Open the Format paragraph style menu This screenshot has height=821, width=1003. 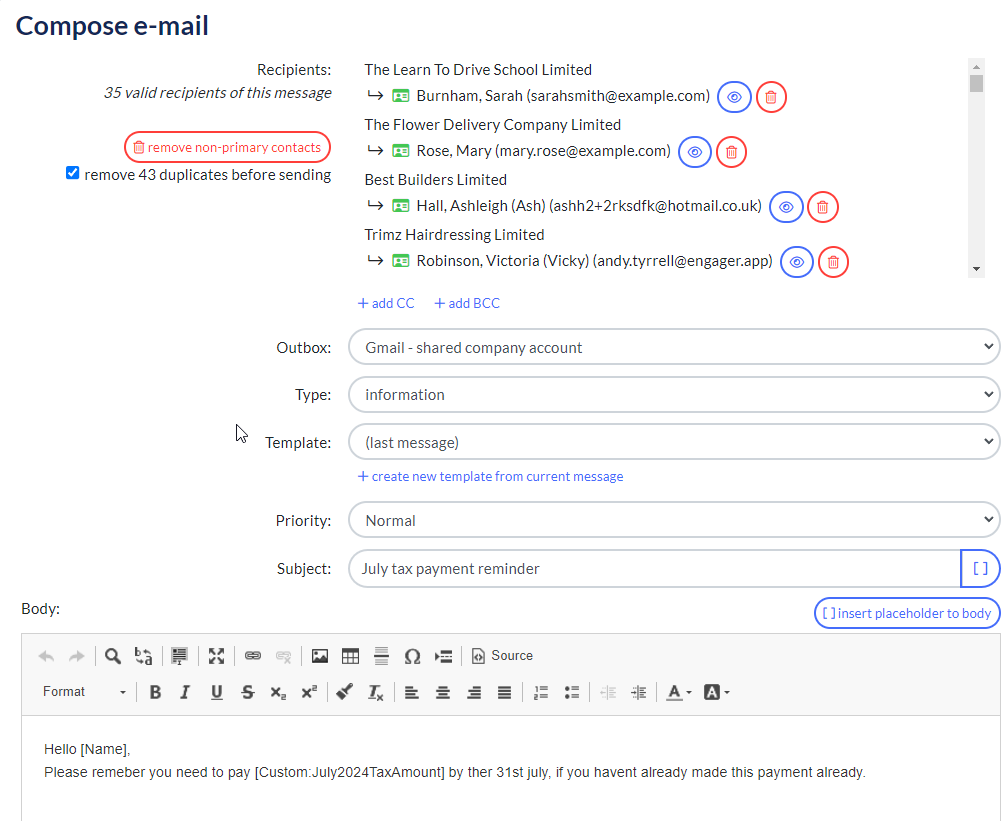click(x=84, y=692)
